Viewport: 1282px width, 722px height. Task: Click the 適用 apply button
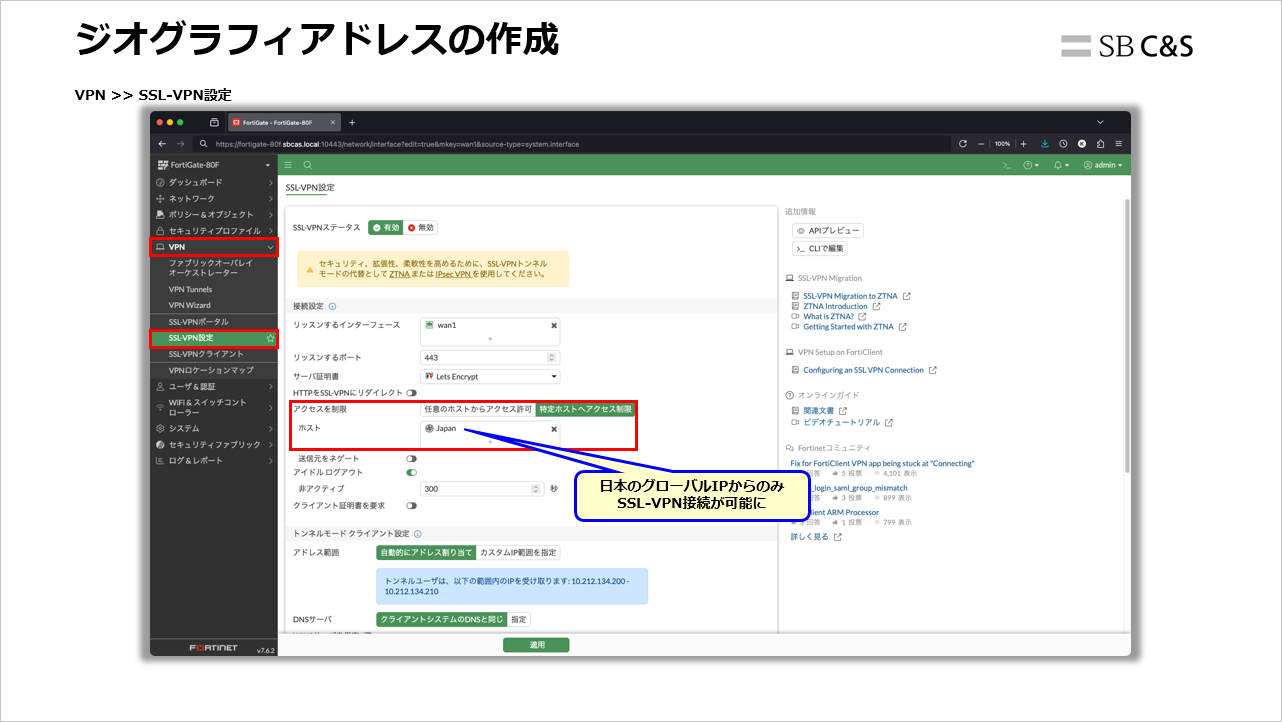click(536, 645)
